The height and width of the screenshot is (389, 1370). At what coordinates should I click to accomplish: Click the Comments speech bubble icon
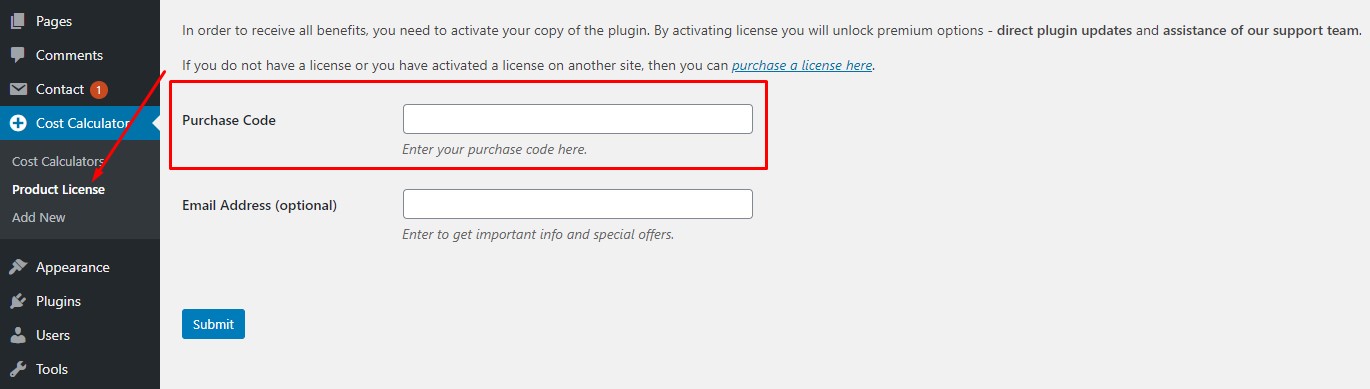click(18, 55)
